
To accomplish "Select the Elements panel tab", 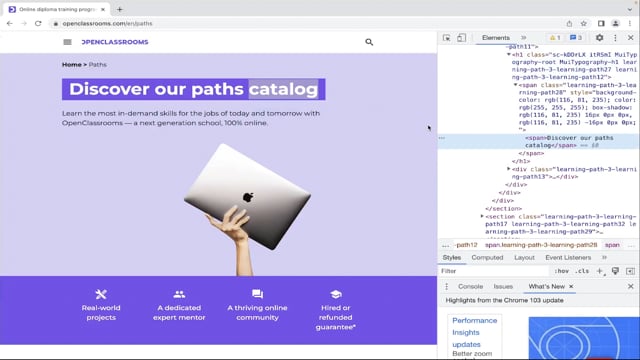I will pos(496,38).
